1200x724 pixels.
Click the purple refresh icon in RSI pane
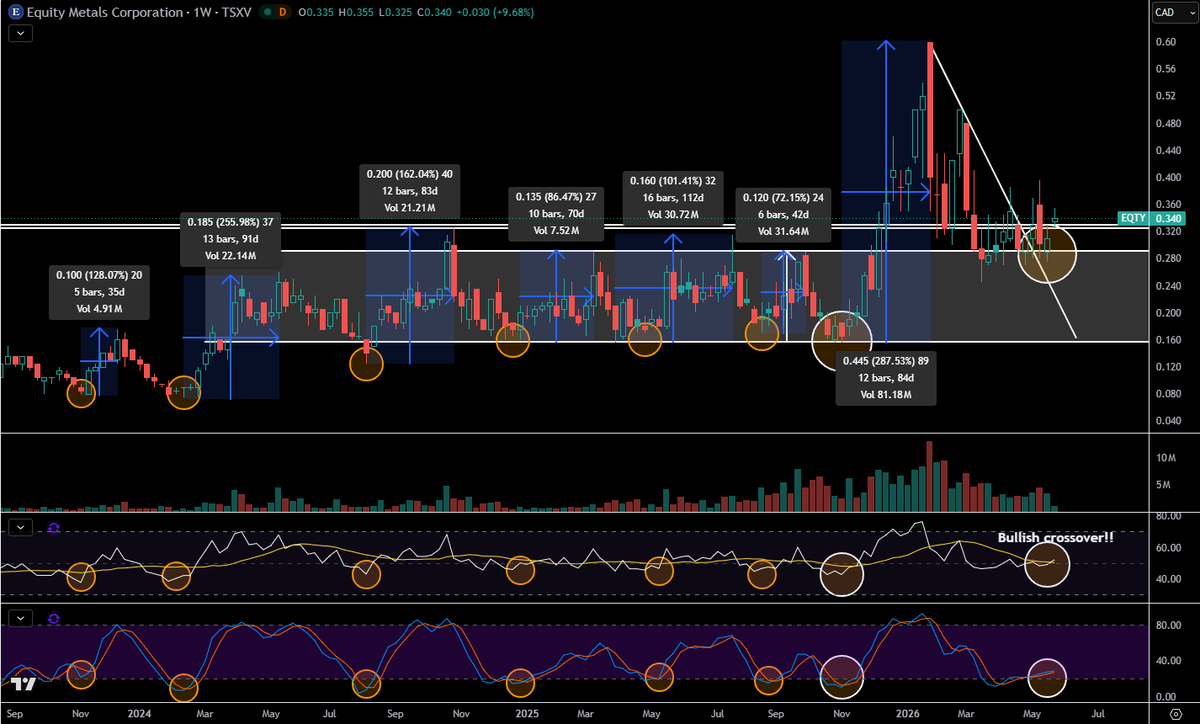pyautogui.click(x=52, y=526)
